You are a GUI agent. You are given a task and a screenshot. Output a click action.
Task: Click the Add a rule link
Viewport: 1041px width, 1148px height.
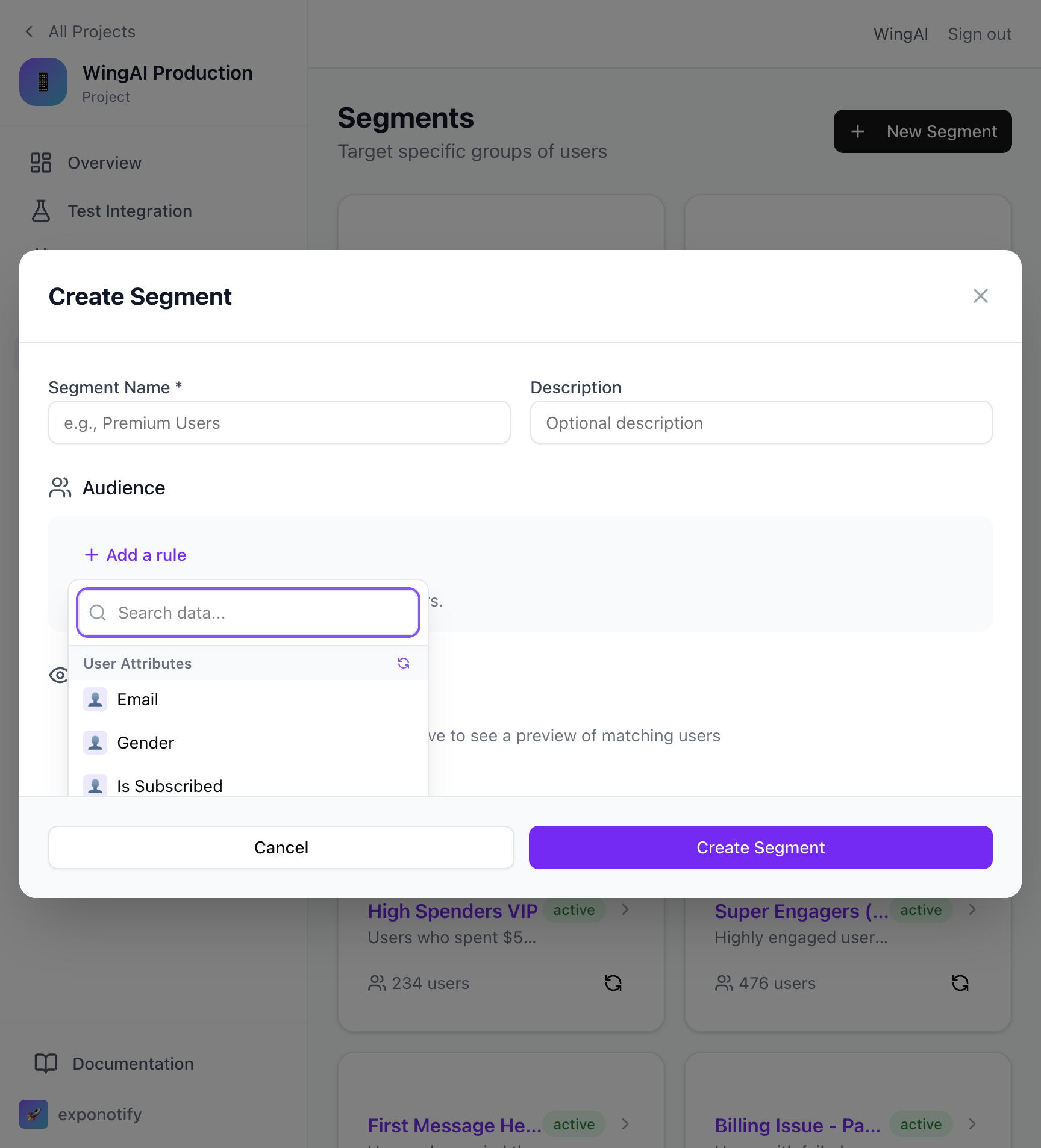tap(135, 555)
